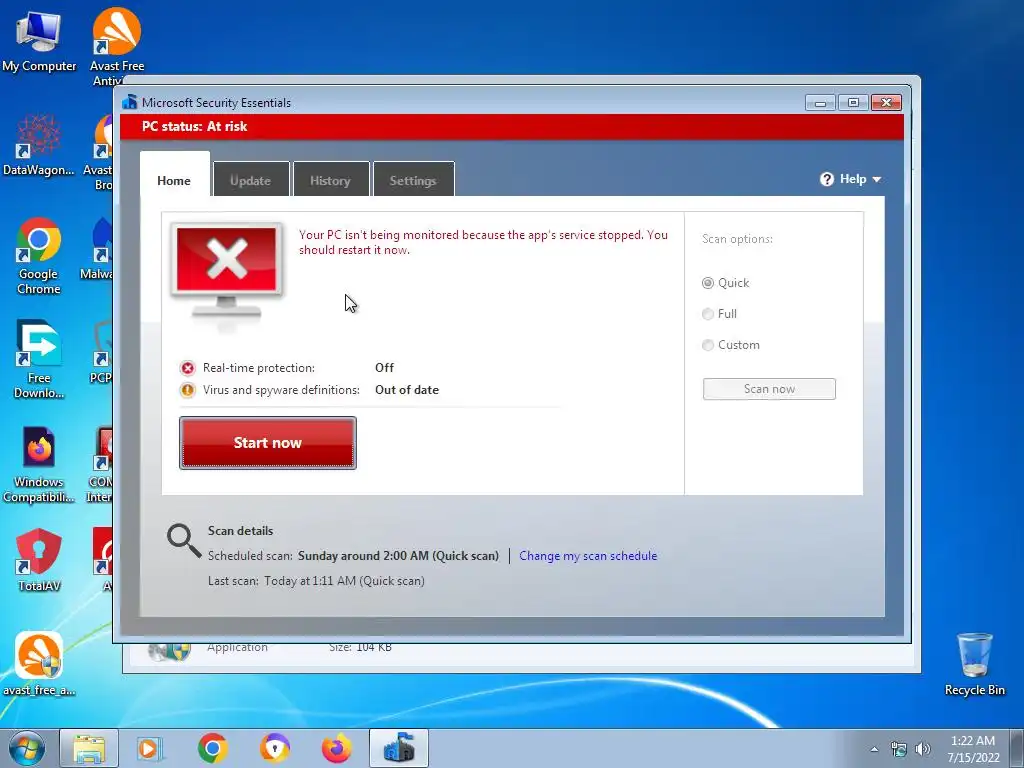Click the Show desktop strip
This screenshot has width=1024, height=768.
1017,748
